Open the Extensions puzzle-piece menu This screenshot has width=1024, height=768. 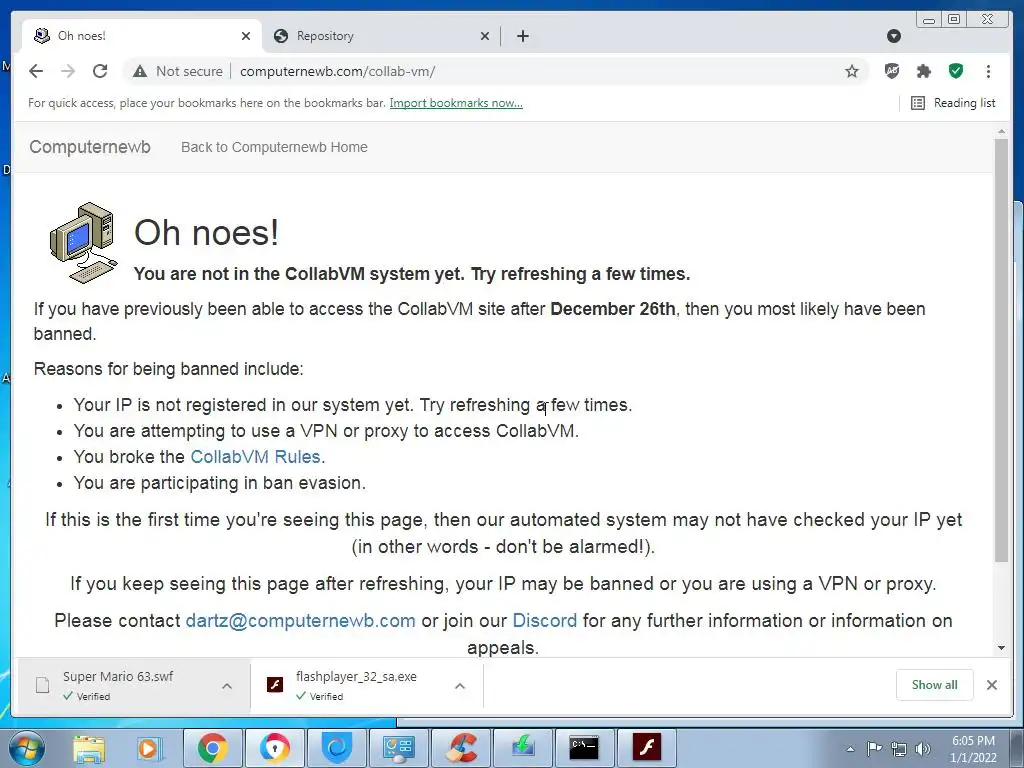click(923, 71)
